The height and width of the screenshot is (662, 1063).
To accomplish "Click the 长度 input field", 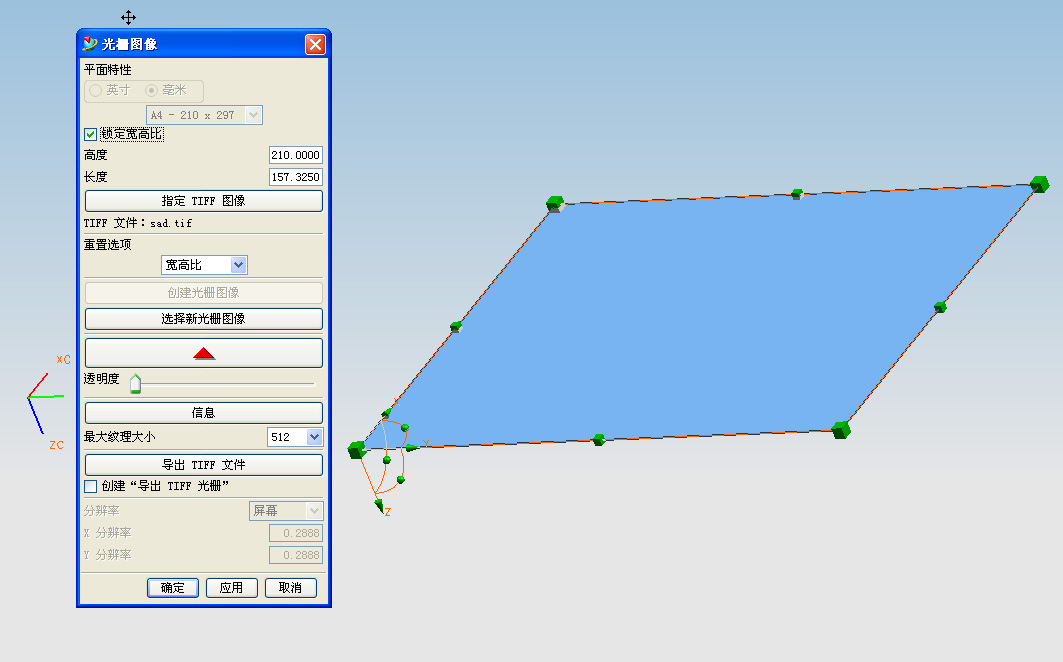I will click(x=296, y=177).
